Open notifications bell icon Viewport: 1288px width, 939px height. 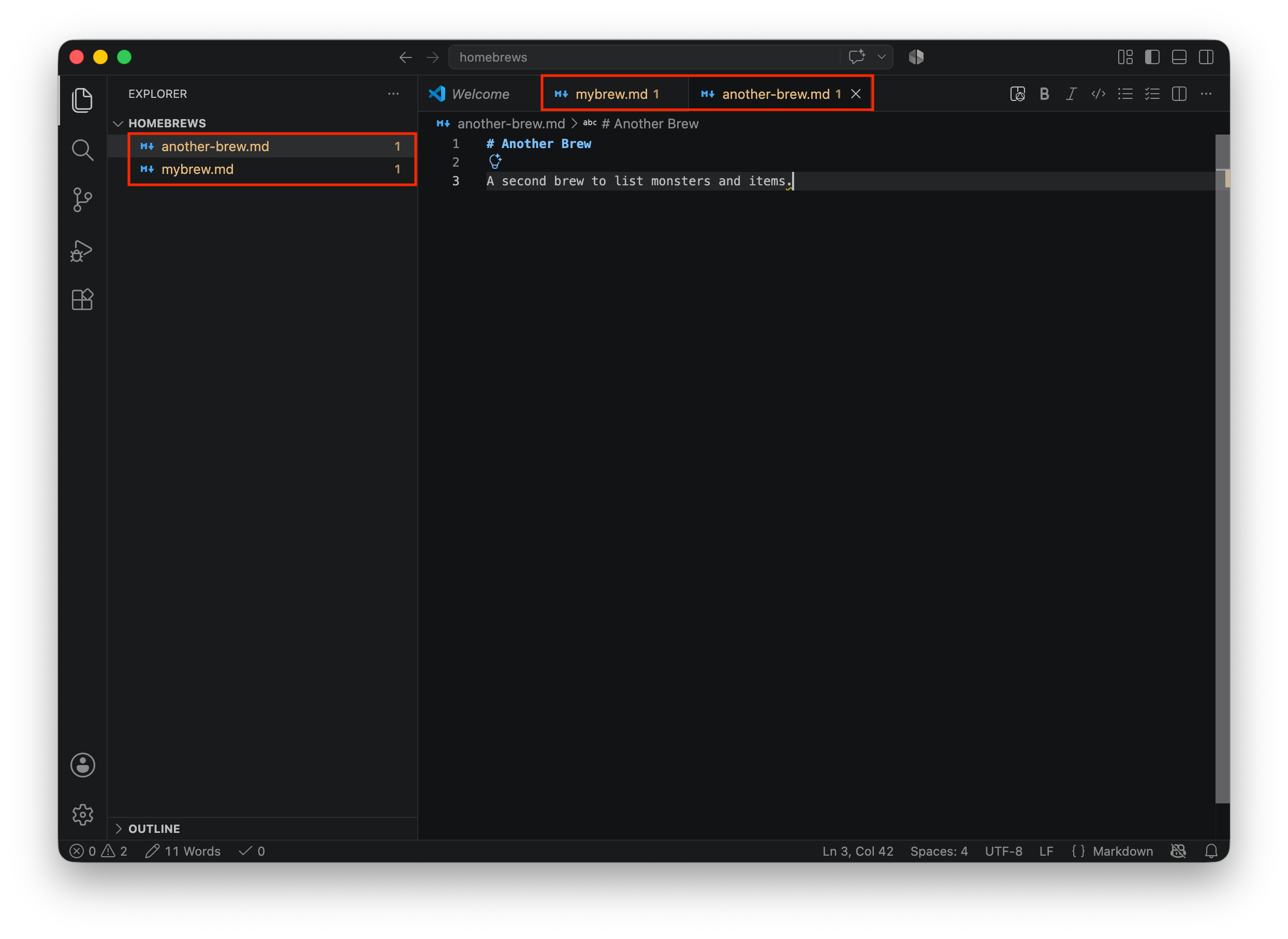click(x=1211, y=850)
